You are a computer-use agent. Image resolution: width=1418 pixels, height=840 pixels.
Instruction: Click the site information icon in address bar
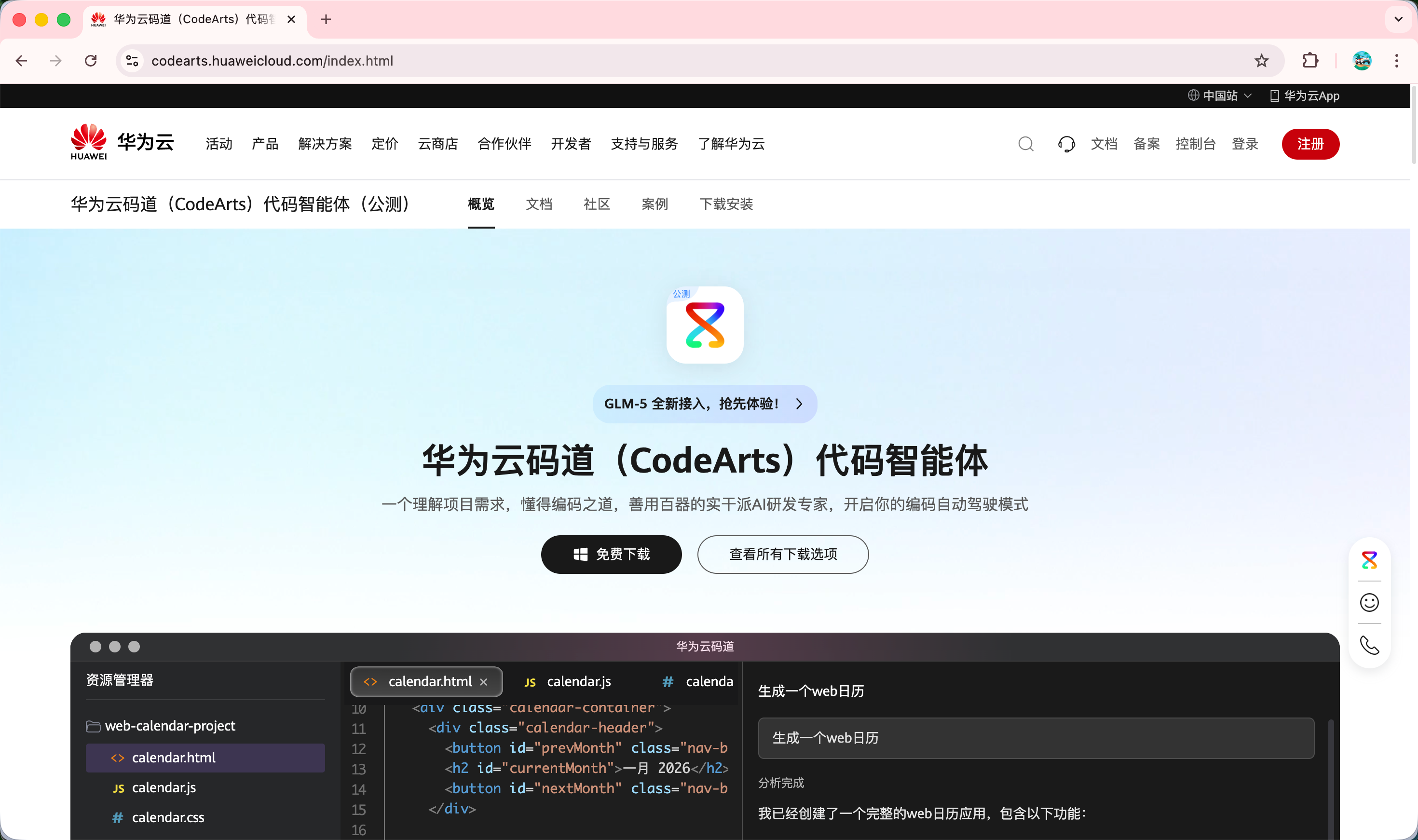pyautogui.click(x=133, y=61)
